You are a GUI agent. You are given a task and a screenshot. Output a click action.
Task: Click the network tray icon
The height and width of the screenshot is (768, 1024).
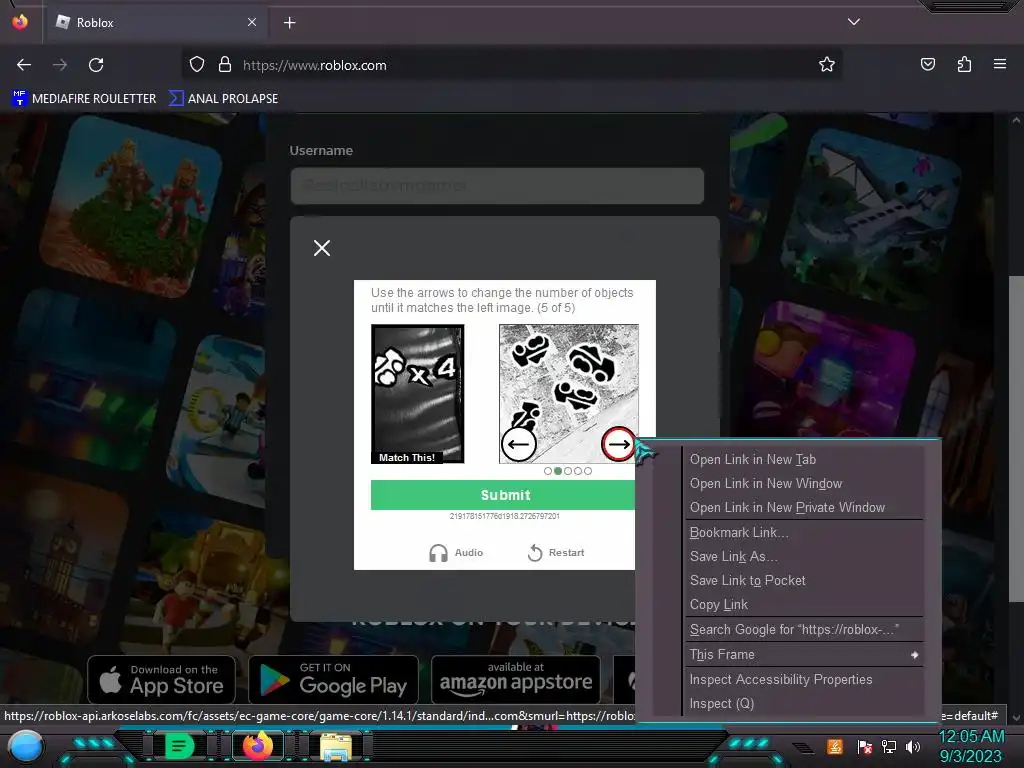click(889, 746)
